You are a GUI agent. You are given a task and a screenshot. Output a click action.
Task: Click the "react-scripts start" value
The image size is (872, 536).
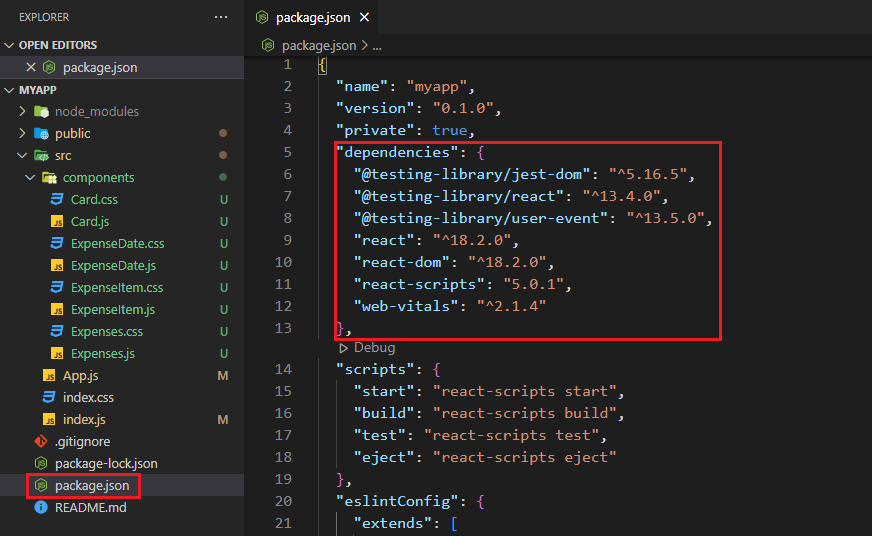click(525, 391)
